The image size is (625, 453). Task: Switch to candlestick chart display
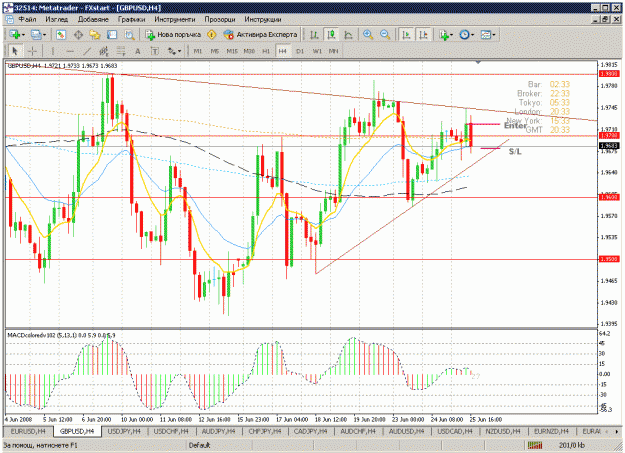point(331,35)
